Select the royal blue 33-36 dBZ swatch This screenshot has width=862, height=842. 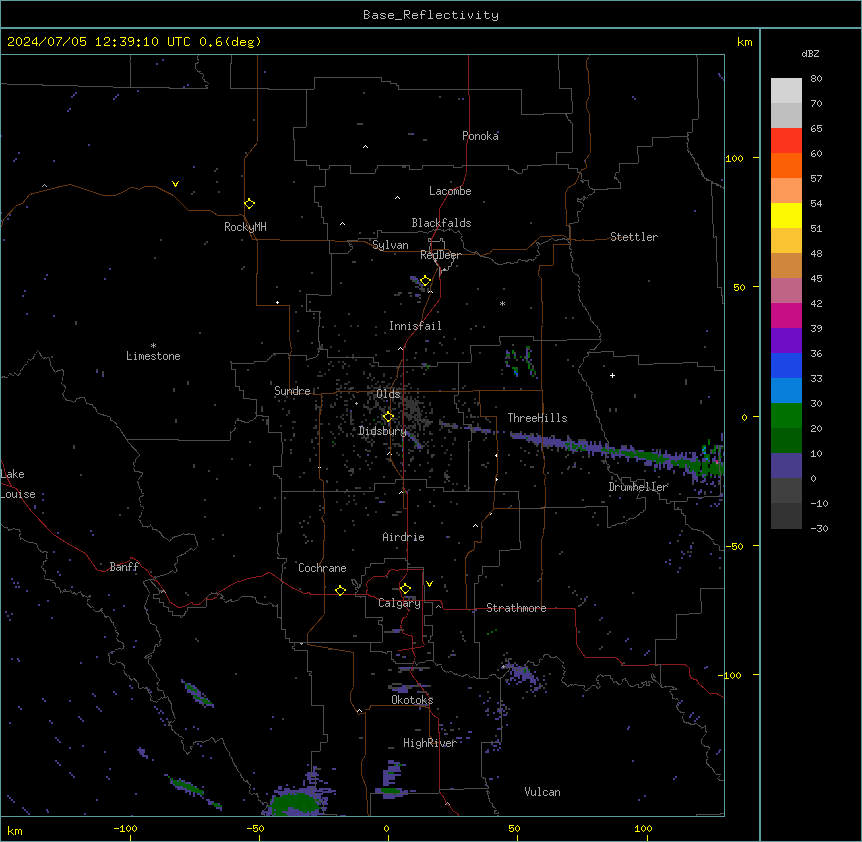coord(786,365)
